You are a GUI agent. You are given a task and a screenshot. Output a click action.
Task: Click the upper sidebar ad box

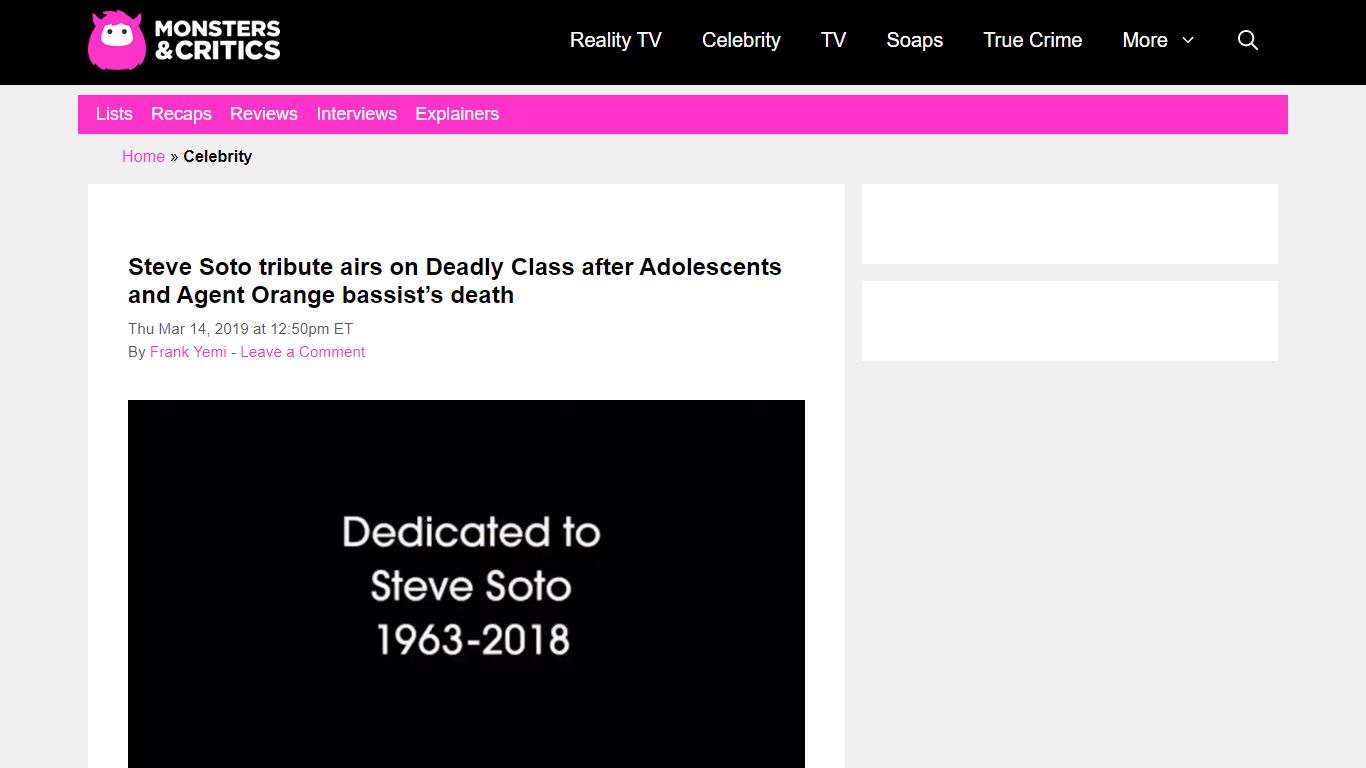[1070, 224]
